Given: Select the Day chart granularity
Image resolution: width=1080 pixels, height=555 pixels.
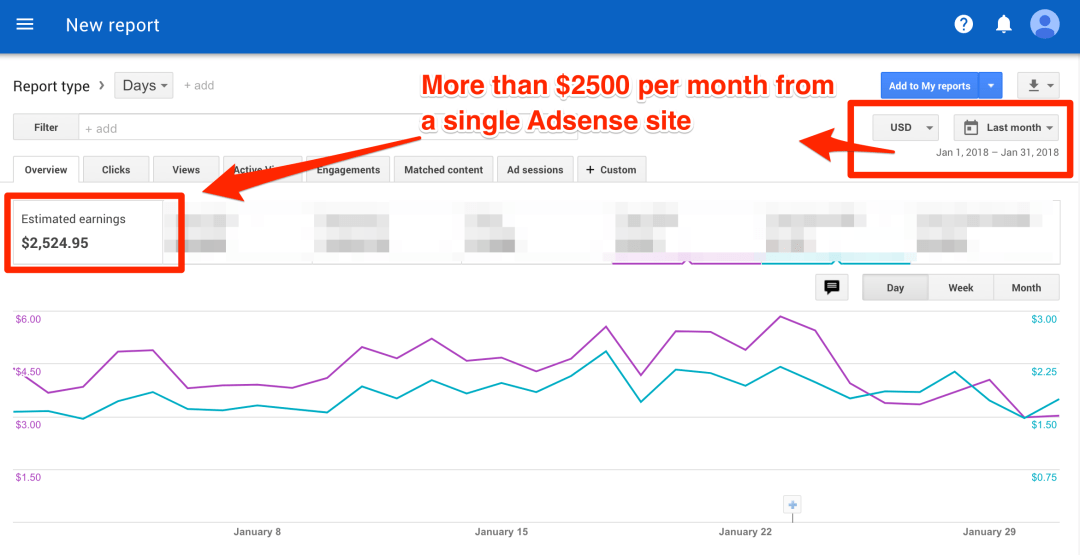Looking at the screenshot, I should tap(895, 288).
